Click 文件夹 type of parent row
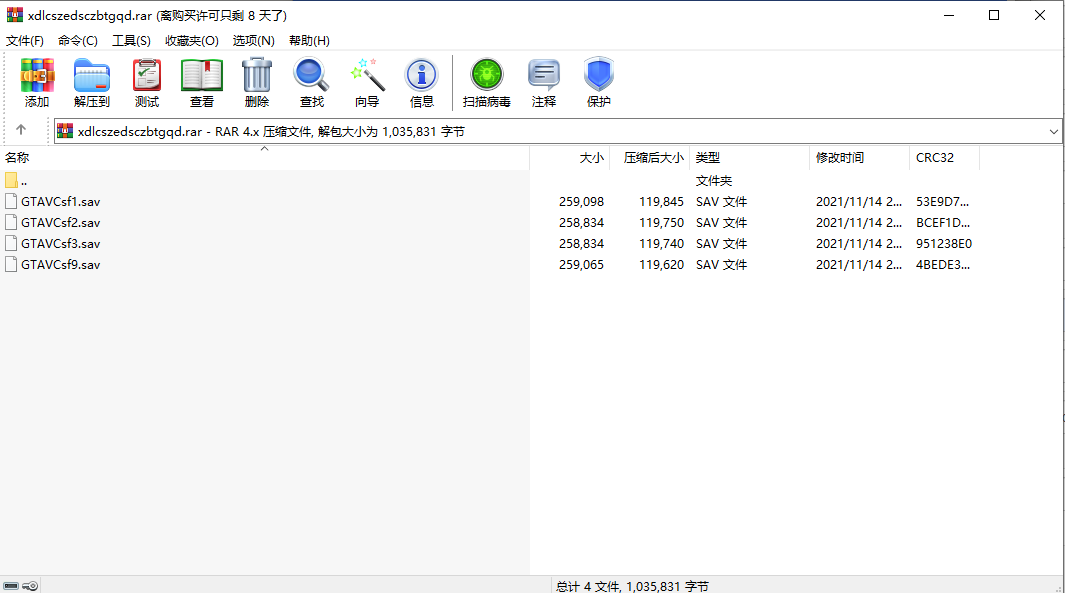 click(714, 181)
